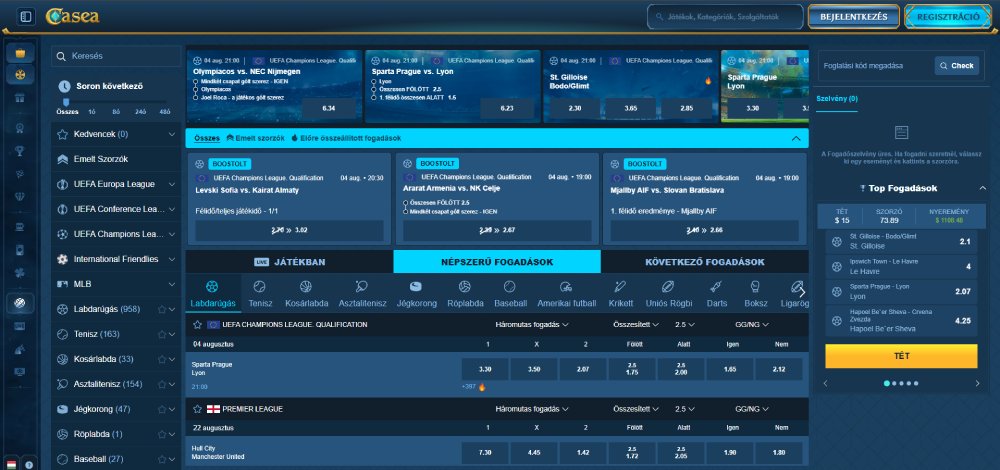Open the Casea logo home link
1000x470 pixels.
pyautogui.click(x=72, y=17)
